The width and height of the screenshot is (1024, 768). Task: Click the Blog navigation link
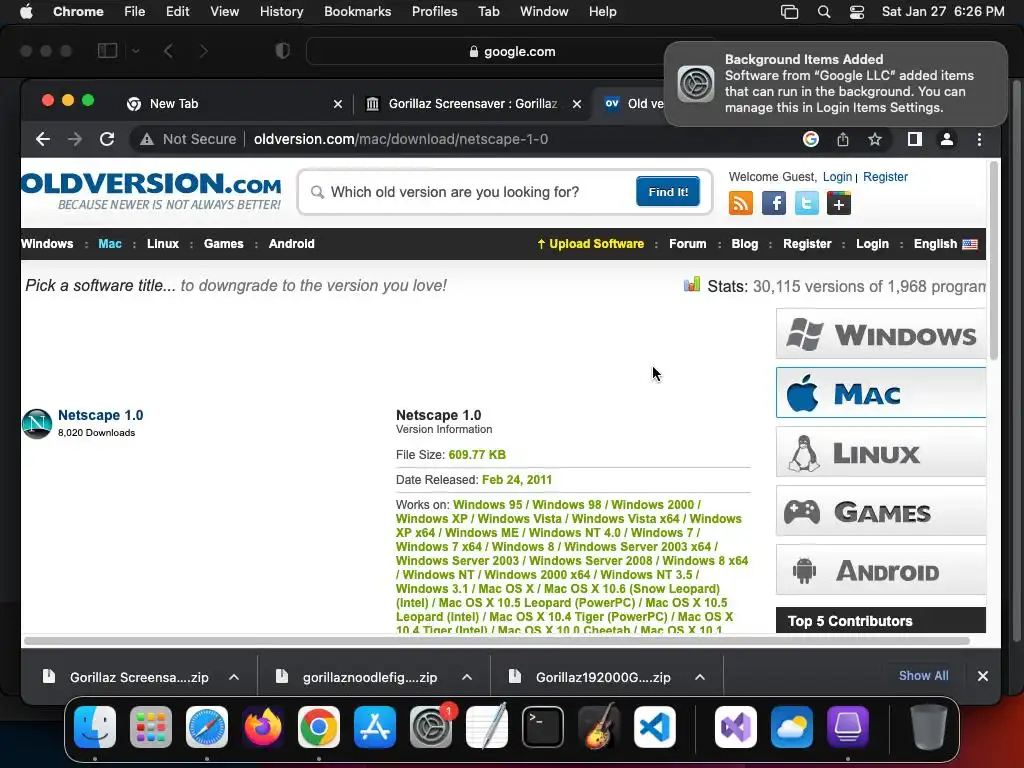tap(744, 244)
